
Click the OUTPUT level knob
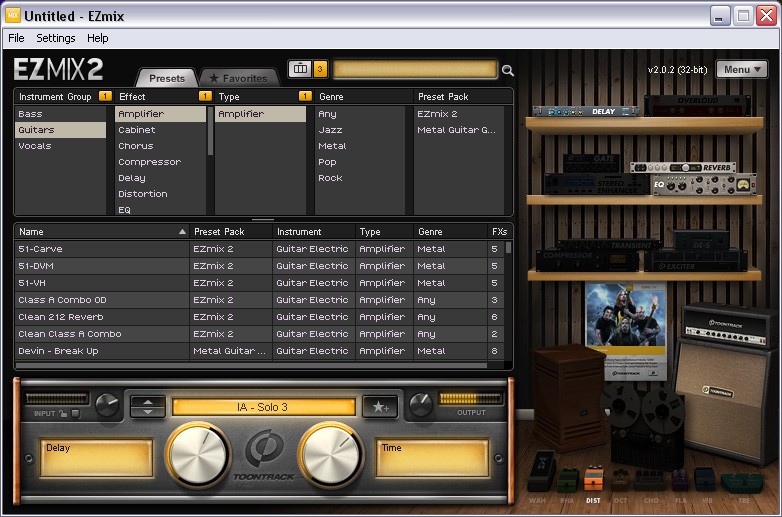pos(421,404)
